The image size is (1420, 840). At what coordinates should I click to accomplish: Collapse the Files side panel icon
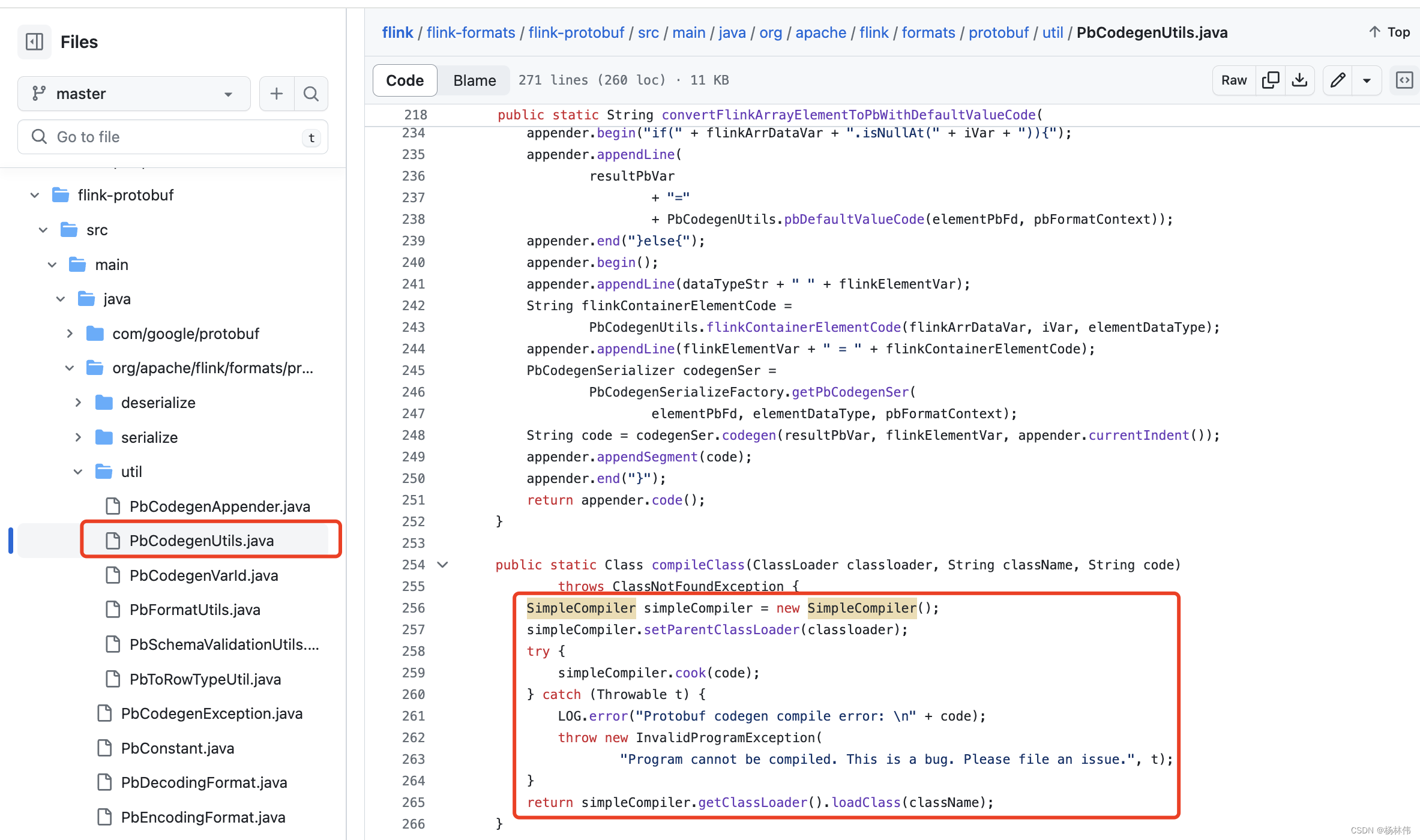(x=34, y=41)
